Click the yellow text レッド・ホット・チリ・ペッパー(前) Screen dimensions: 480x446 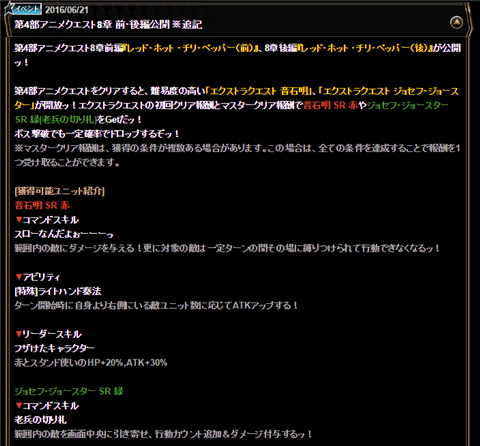[190, 48]
